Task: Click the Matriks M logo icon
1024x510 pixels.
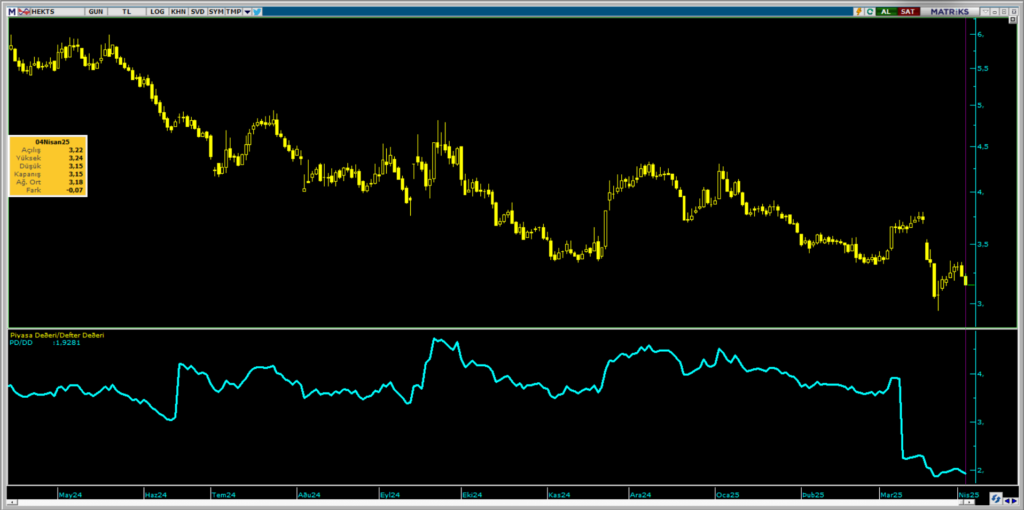Action: pos(11,12)
